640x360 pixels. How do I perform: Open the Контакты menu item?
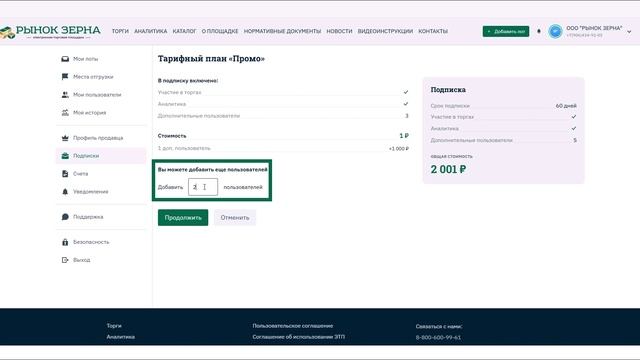pos(433,31)
